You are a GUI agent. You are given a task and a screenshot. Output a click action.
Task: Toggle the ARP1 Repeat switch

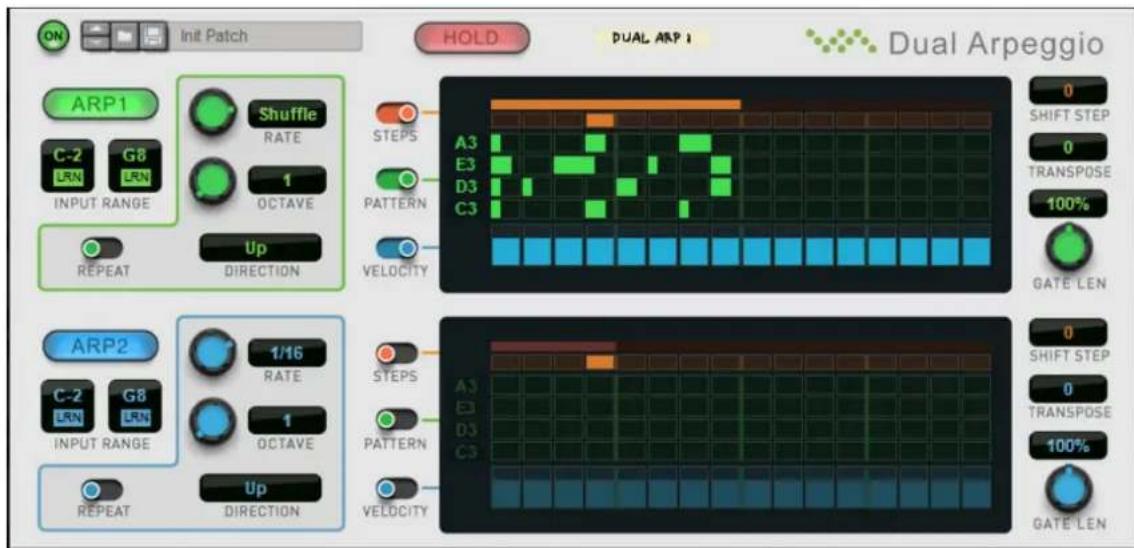(x=101, y=249)
